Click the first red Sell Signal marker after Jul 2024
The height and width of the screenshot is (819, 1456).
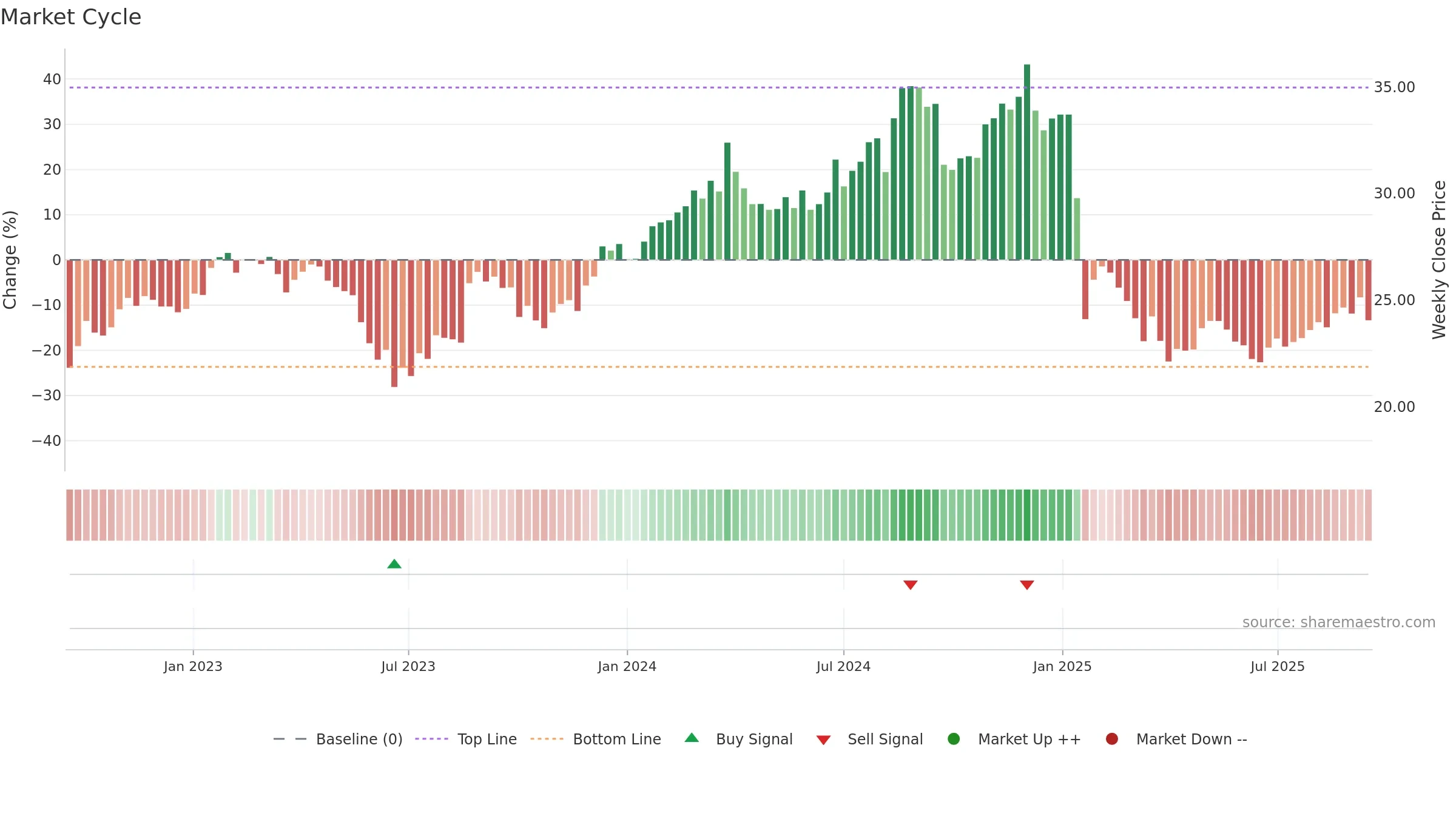coord(910,585)
